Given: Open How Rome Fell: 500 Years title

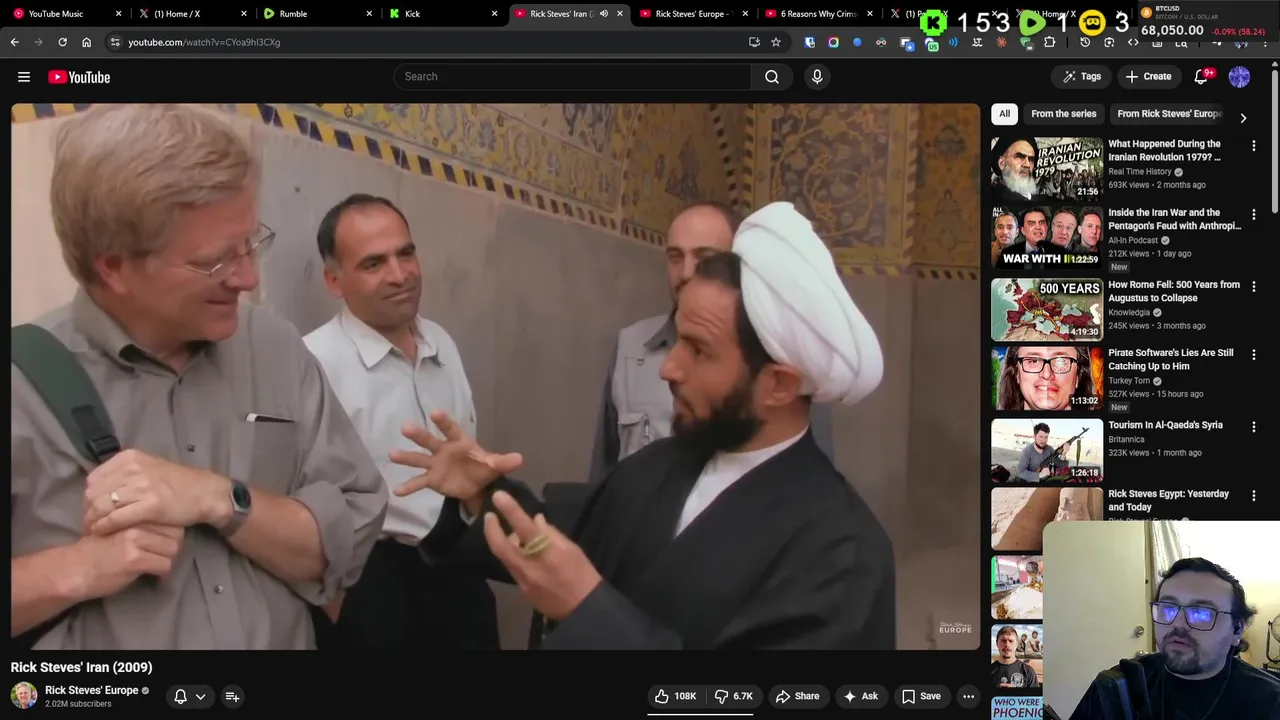Looking at the screenshot, I should (x=1174, y=291).
